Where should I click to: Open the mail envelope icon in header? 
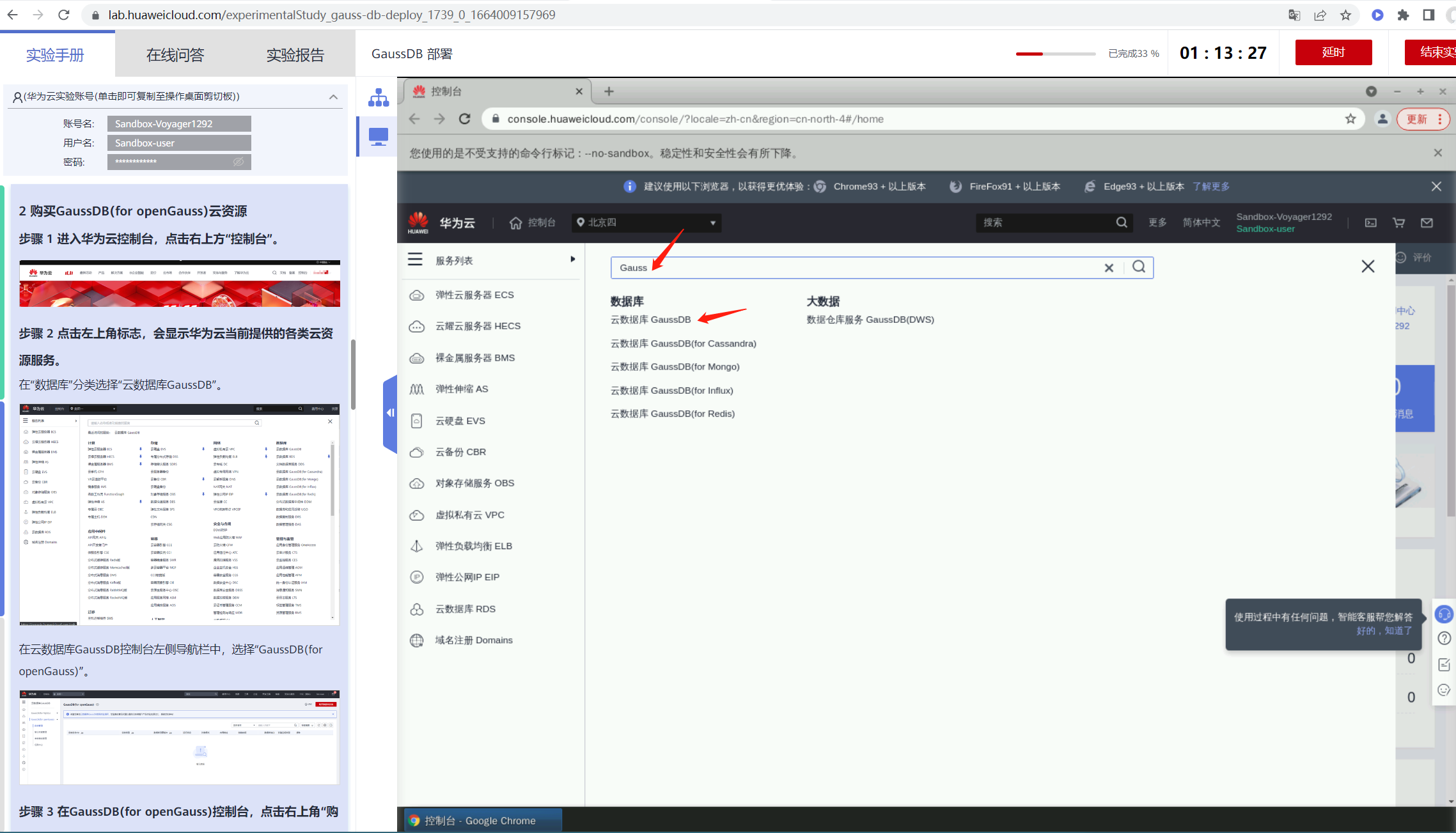point(1427,222)
